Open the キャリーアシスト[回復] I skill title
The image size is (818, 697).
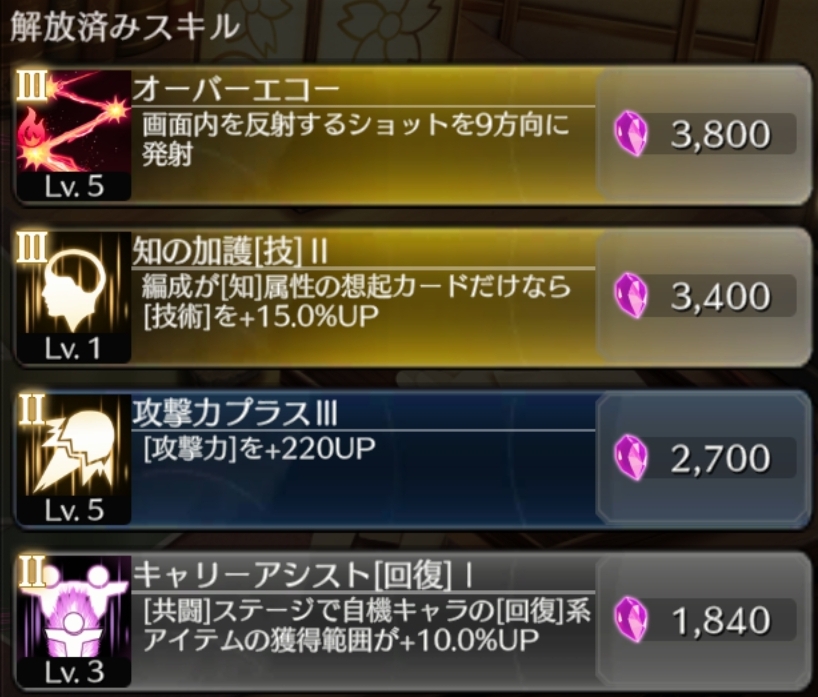304,575
